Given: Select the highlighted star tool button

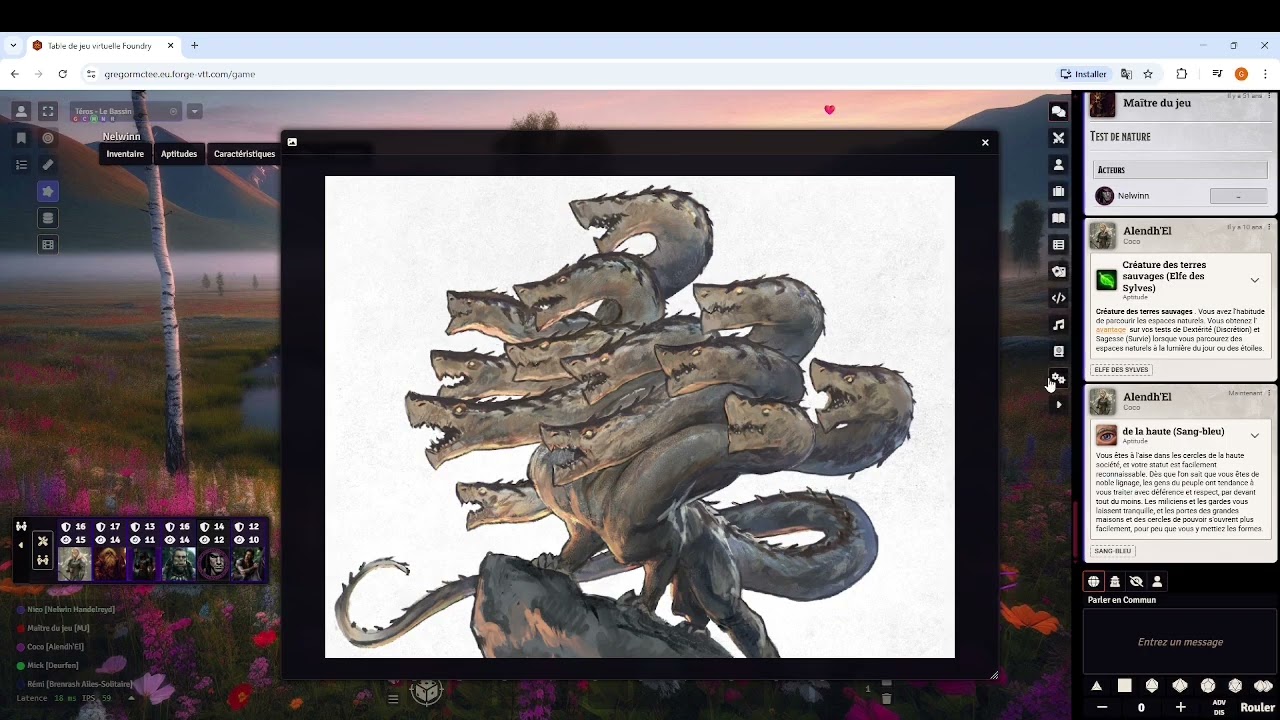Looking at the screenshot, I should click(48, 191).
